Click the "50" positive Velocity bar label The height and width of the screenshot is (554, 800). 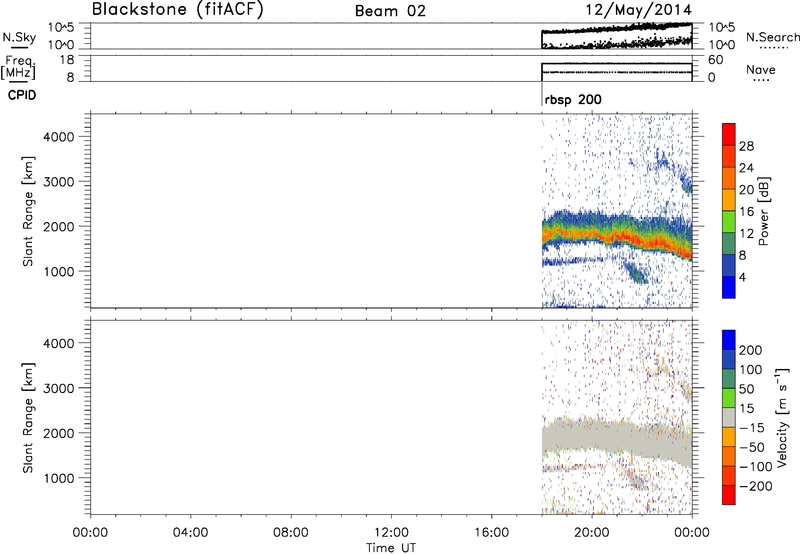click(x=746, y=389)
